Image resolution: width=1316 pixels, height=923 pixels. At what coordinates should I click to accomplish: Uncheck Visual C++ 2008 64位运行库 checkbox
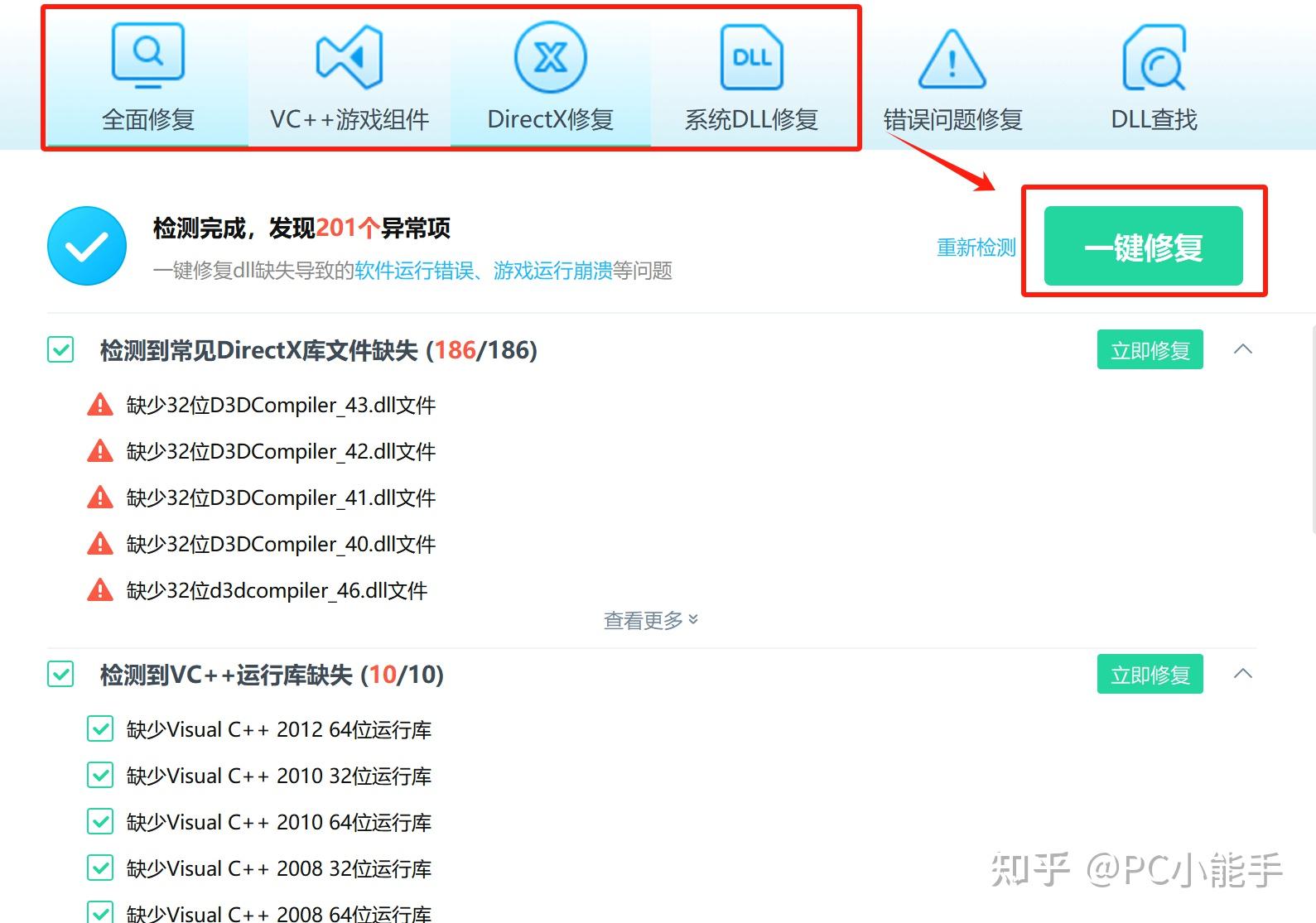[100, 912]
